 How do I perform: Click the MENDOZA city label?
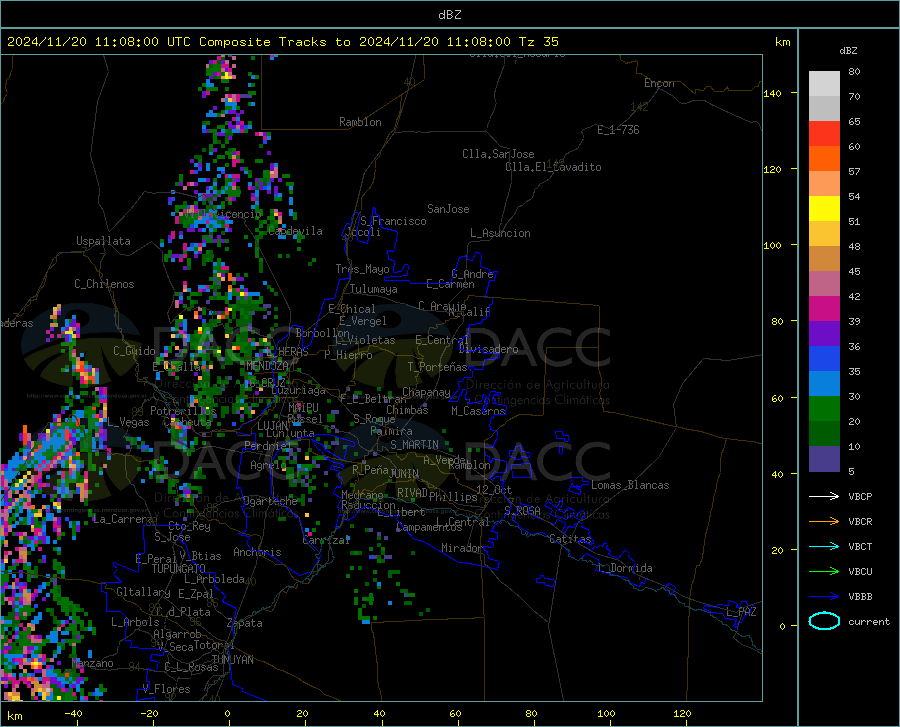coord(267,366)
